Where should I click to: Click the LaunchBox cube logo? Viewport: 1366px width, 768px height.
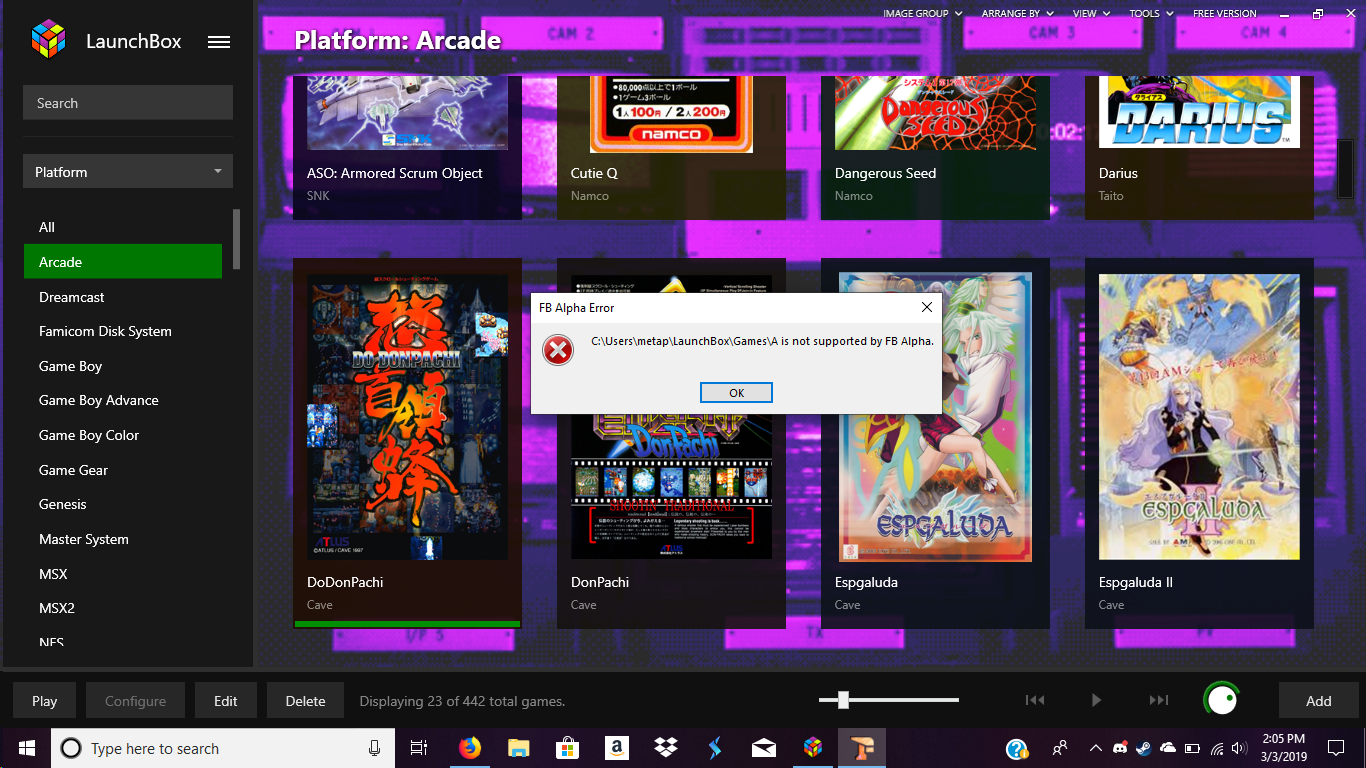click(48, 40)
